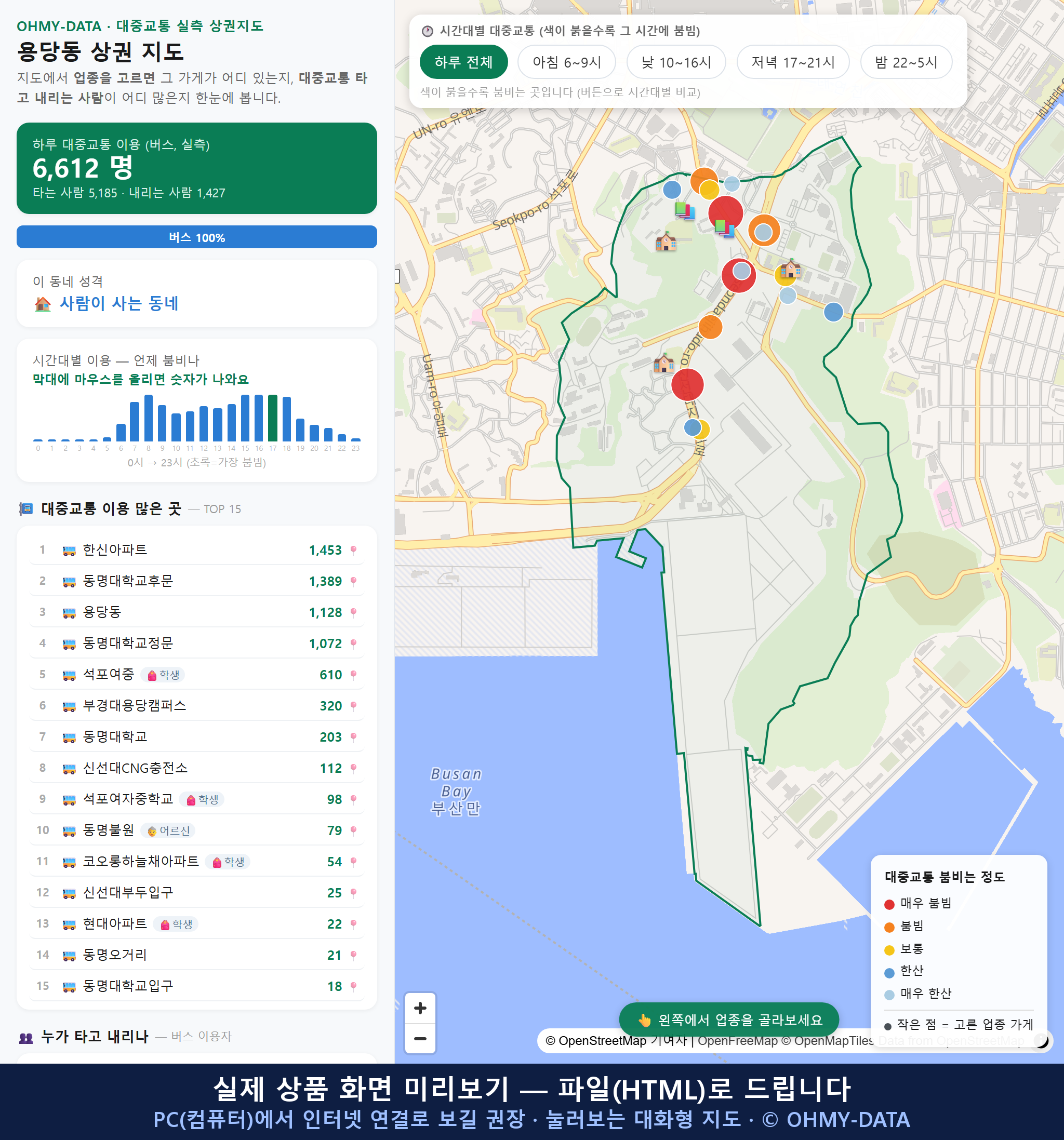Click the map collapse handle at left edge
The image size is (1064, 1140).
point(397,276)
